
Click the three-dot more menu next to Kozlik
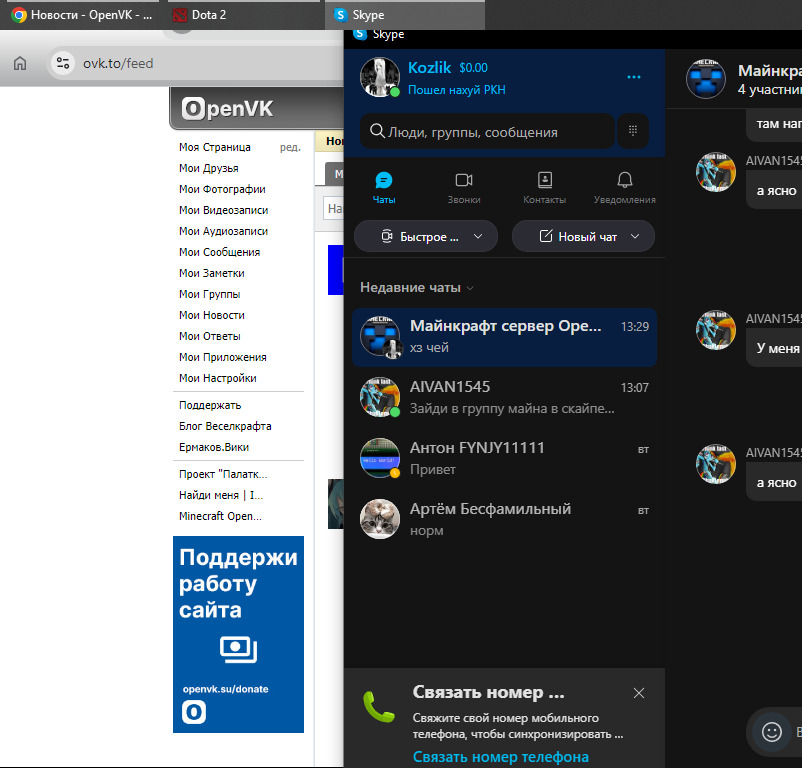(x=634, y=77)
